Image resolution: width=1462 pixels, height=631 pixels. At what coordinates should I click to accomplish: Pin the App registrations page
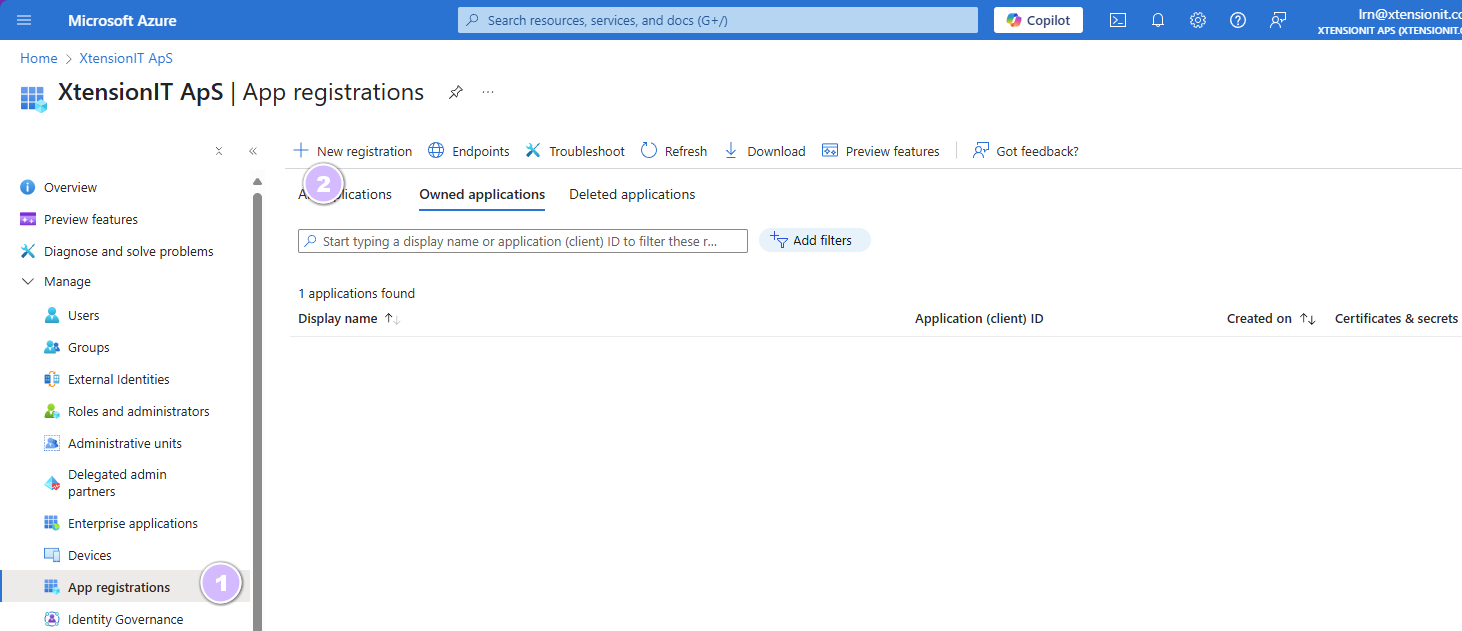click(456, 92)
